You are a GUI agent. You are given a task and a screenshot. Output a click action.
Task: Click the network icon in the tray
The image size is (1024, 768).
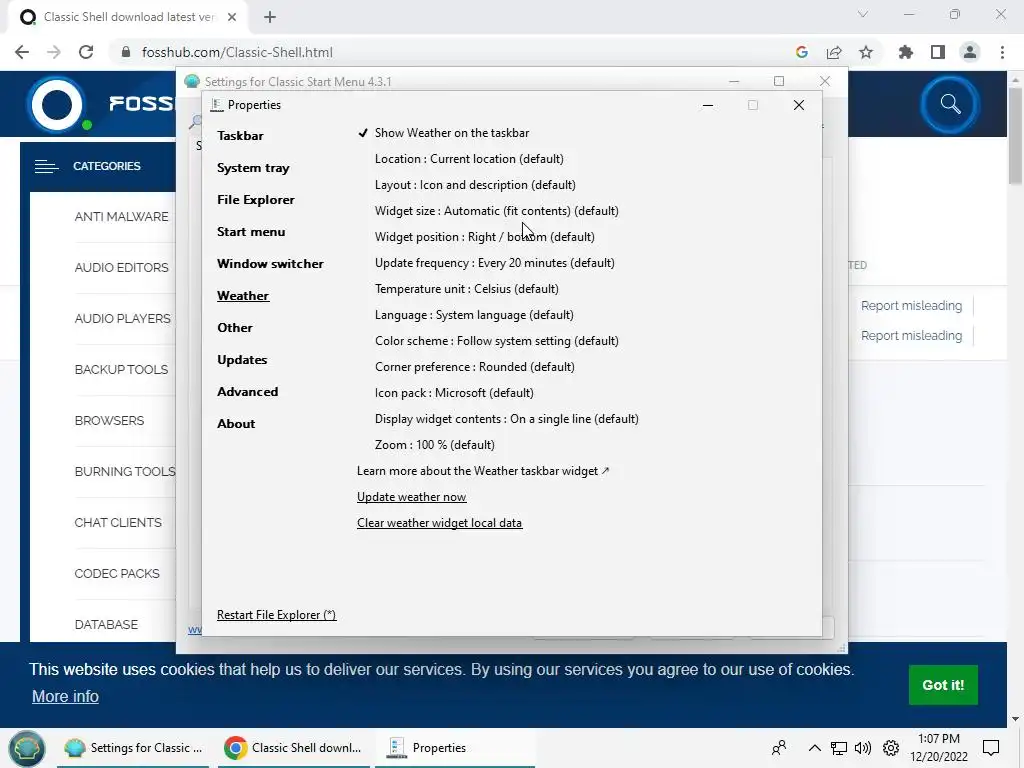pyautogui.click(x=839, y=748)
